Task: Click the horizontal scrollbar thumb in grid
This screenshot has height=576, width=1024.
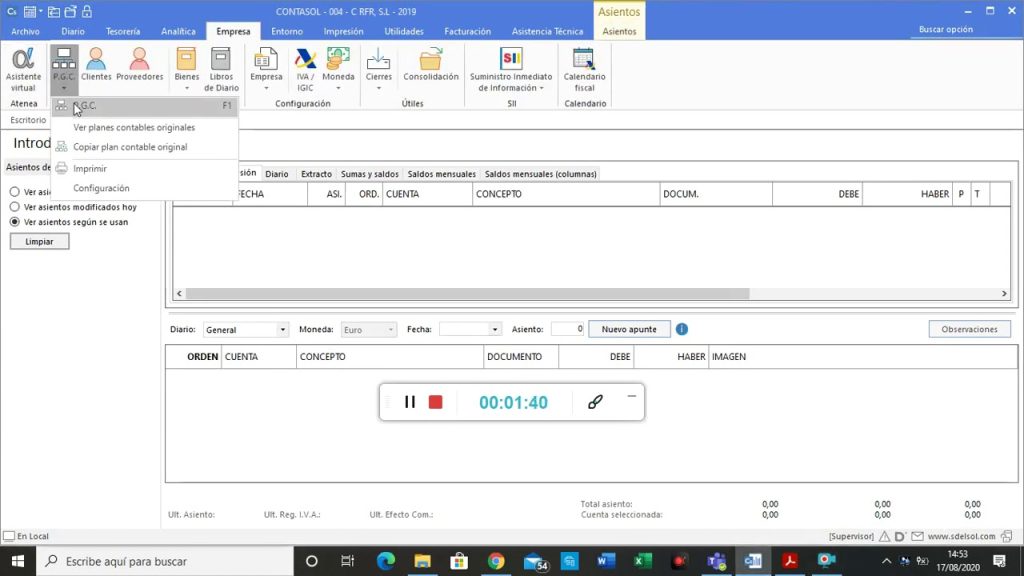Action: click(468, 293)
